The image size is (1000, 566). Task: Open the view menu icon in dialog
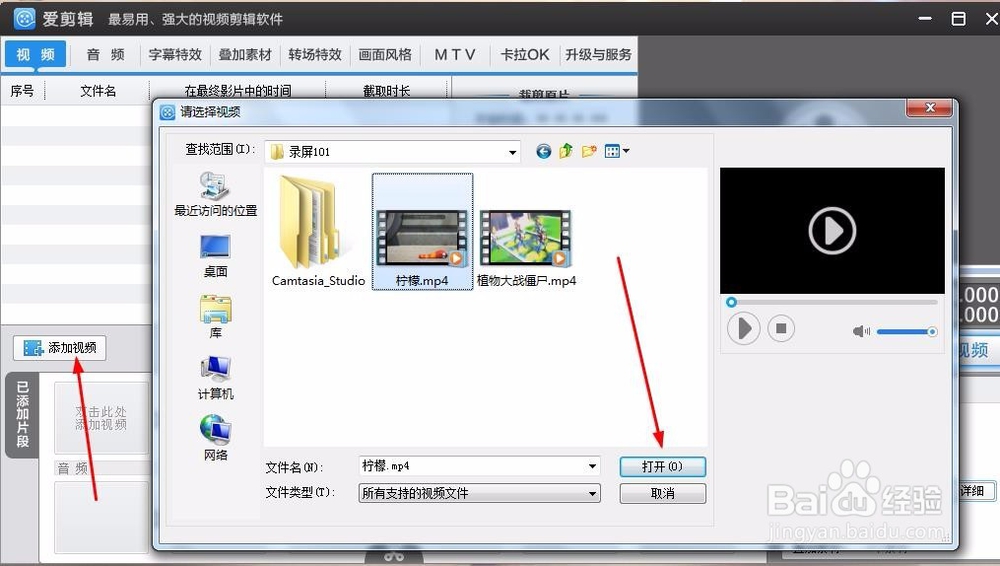(617, 151)
